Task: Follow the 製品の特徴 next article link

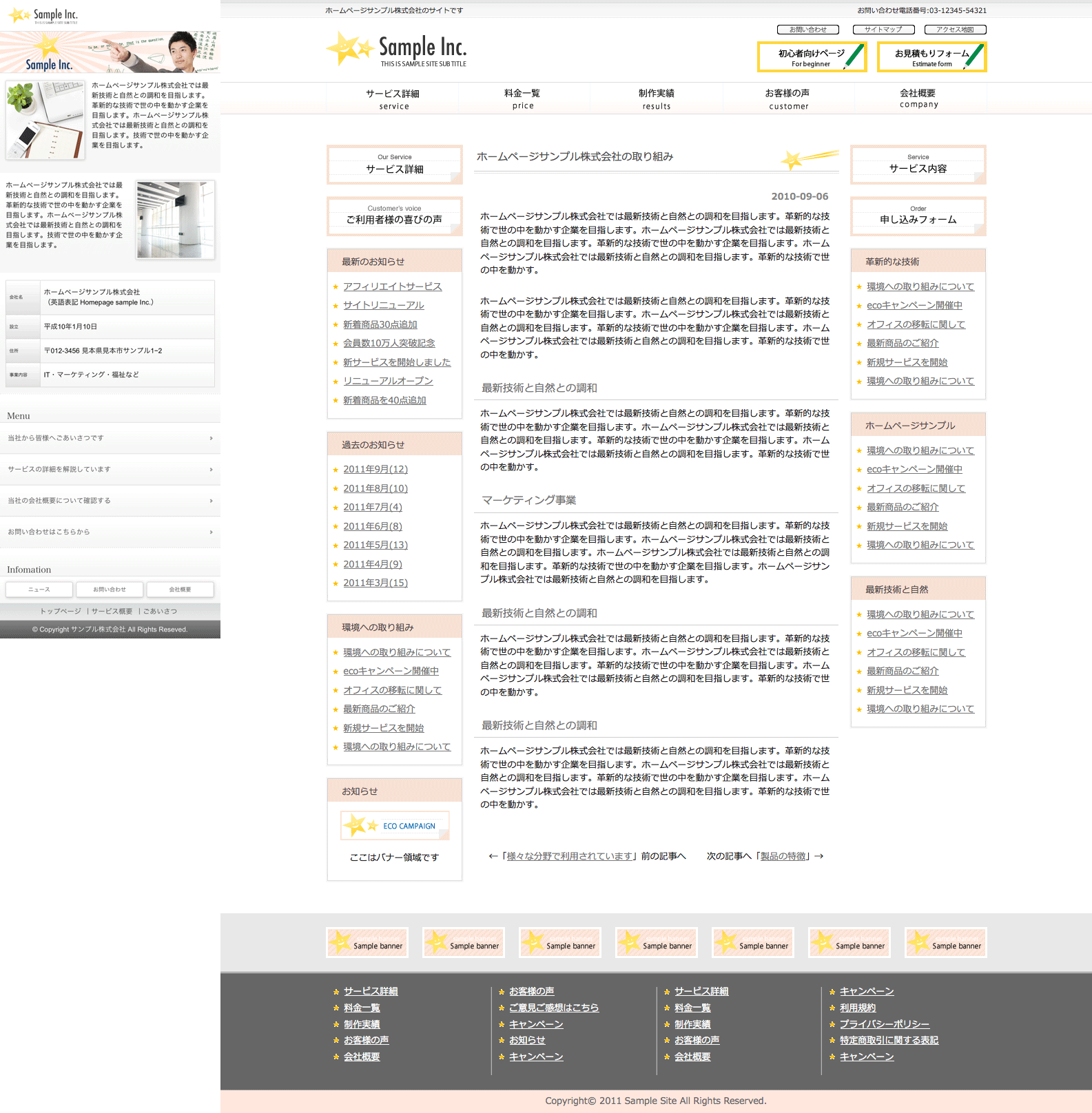Action: (783, 856)
